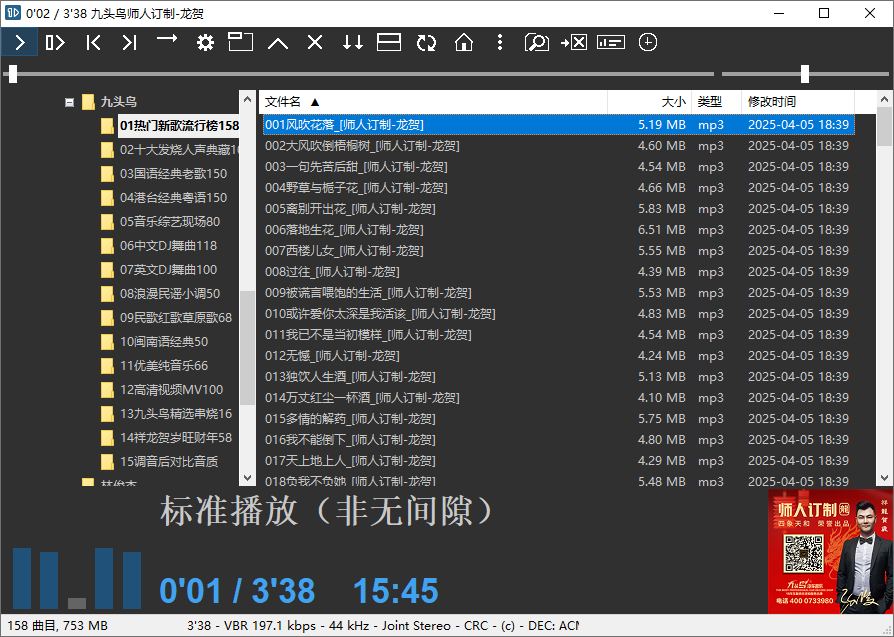Sort files by the 大小 column header
This screenshot has height=637, width=894.
(674, 102)
